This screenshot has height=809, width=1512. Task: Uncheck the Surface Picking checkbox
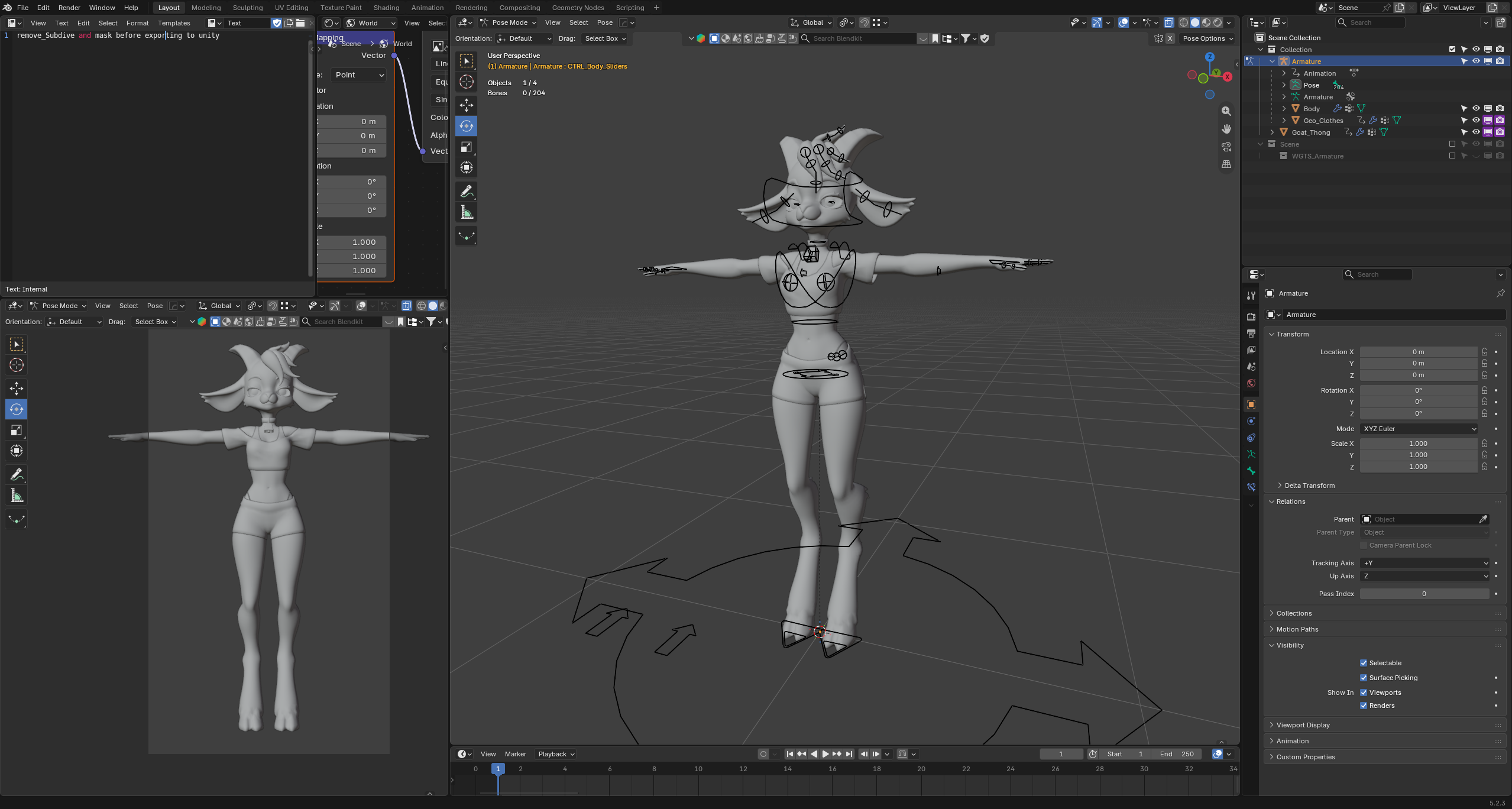(1364, 678)
